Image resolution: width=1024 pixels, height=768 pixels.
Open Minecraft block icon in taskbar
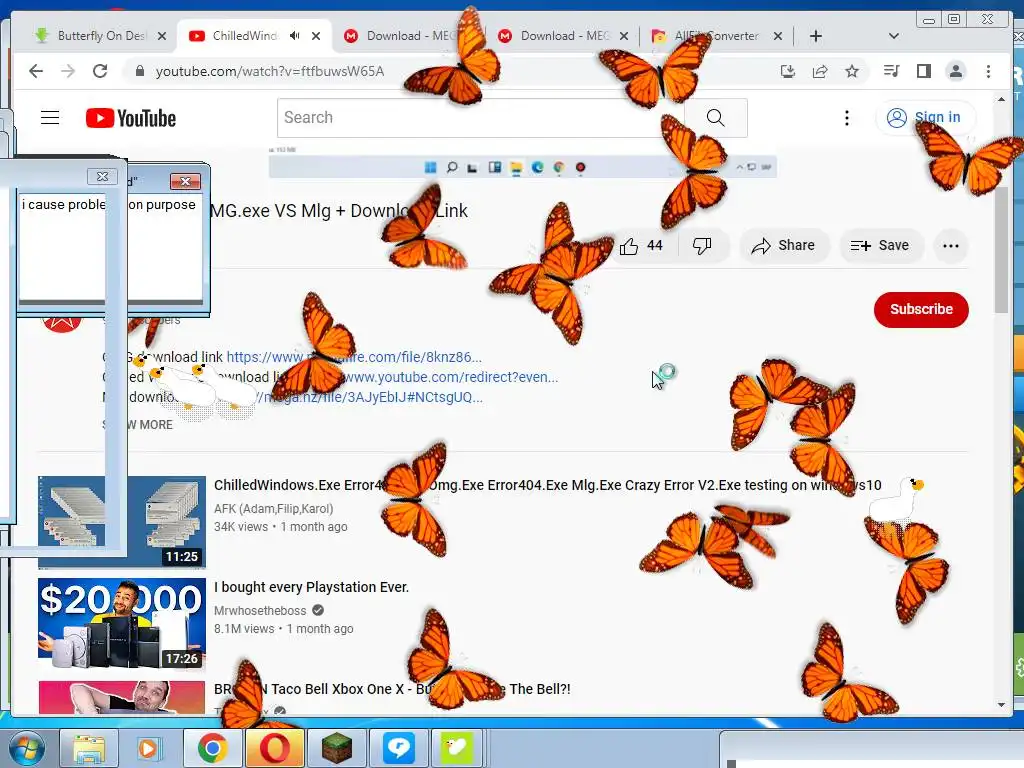[x=336, y=748]
